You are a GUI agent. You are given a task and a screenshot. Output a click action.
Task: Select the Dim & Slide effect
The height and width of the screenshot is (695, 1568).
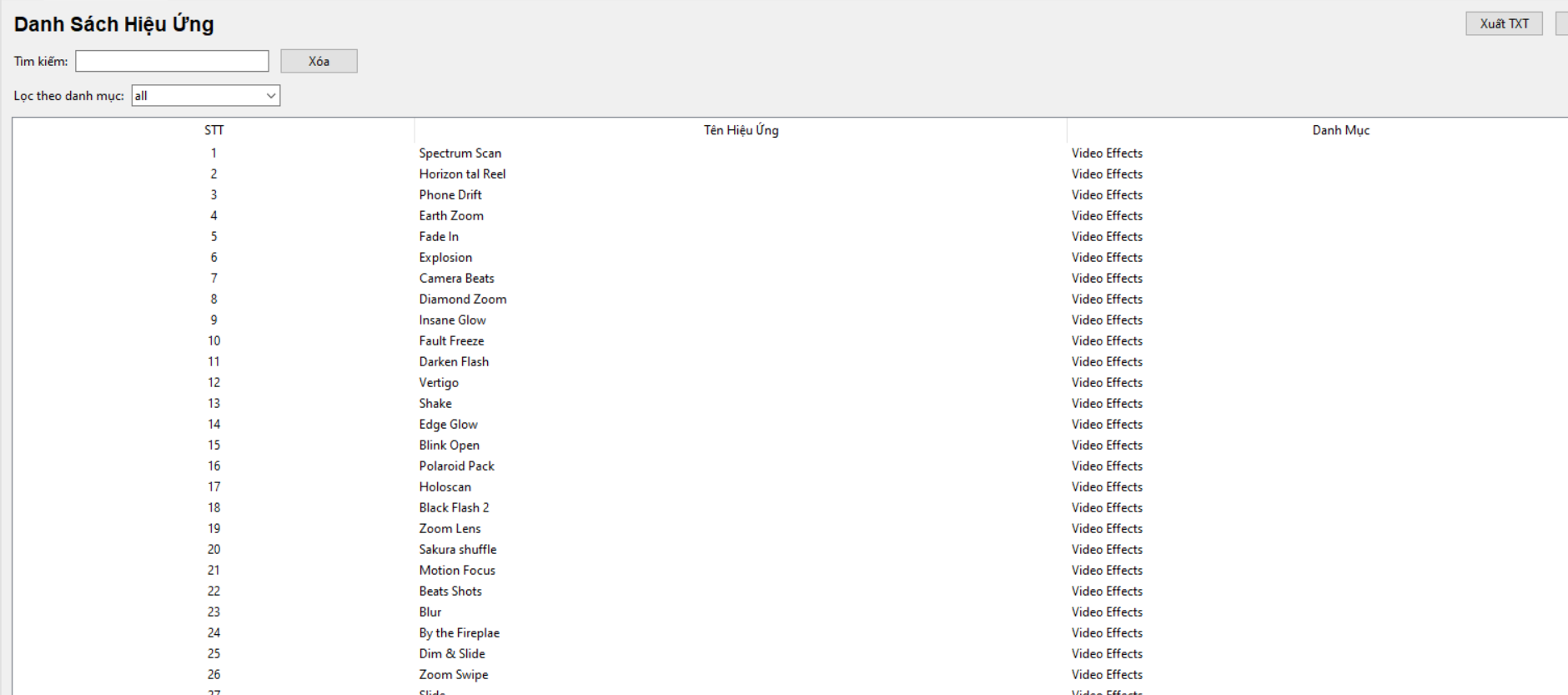[451, 654]
